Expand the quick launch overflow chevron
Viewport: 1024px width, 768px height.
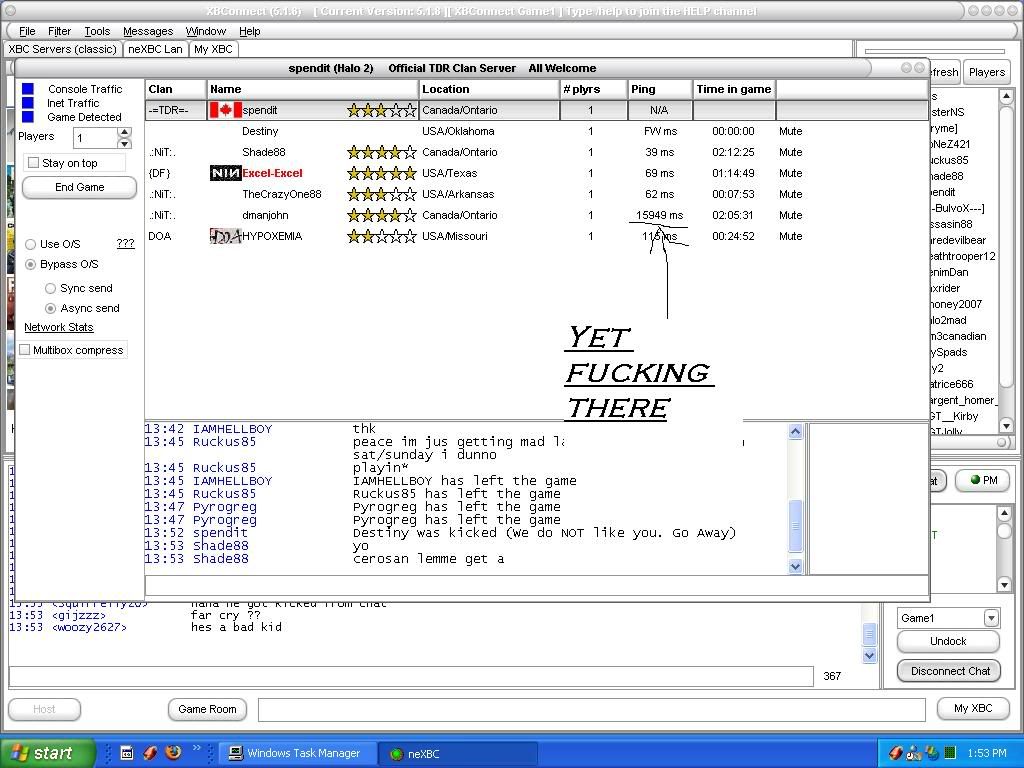pyautogui.click(x=197, y=748)
